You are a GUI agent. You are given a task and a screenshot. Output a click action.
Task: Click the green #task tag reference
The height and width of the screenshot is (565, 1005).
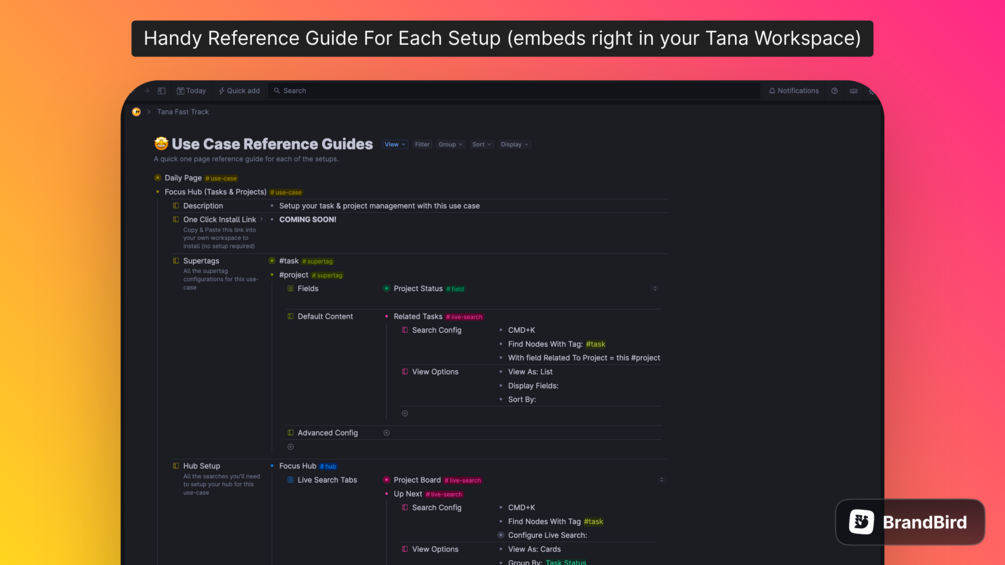coord(595,344)
